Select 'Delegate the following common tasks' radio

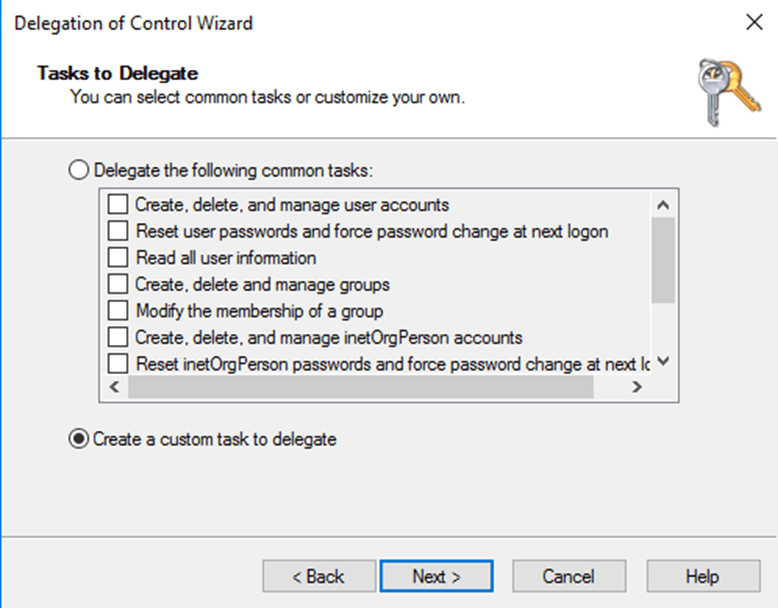coord(79,170)
